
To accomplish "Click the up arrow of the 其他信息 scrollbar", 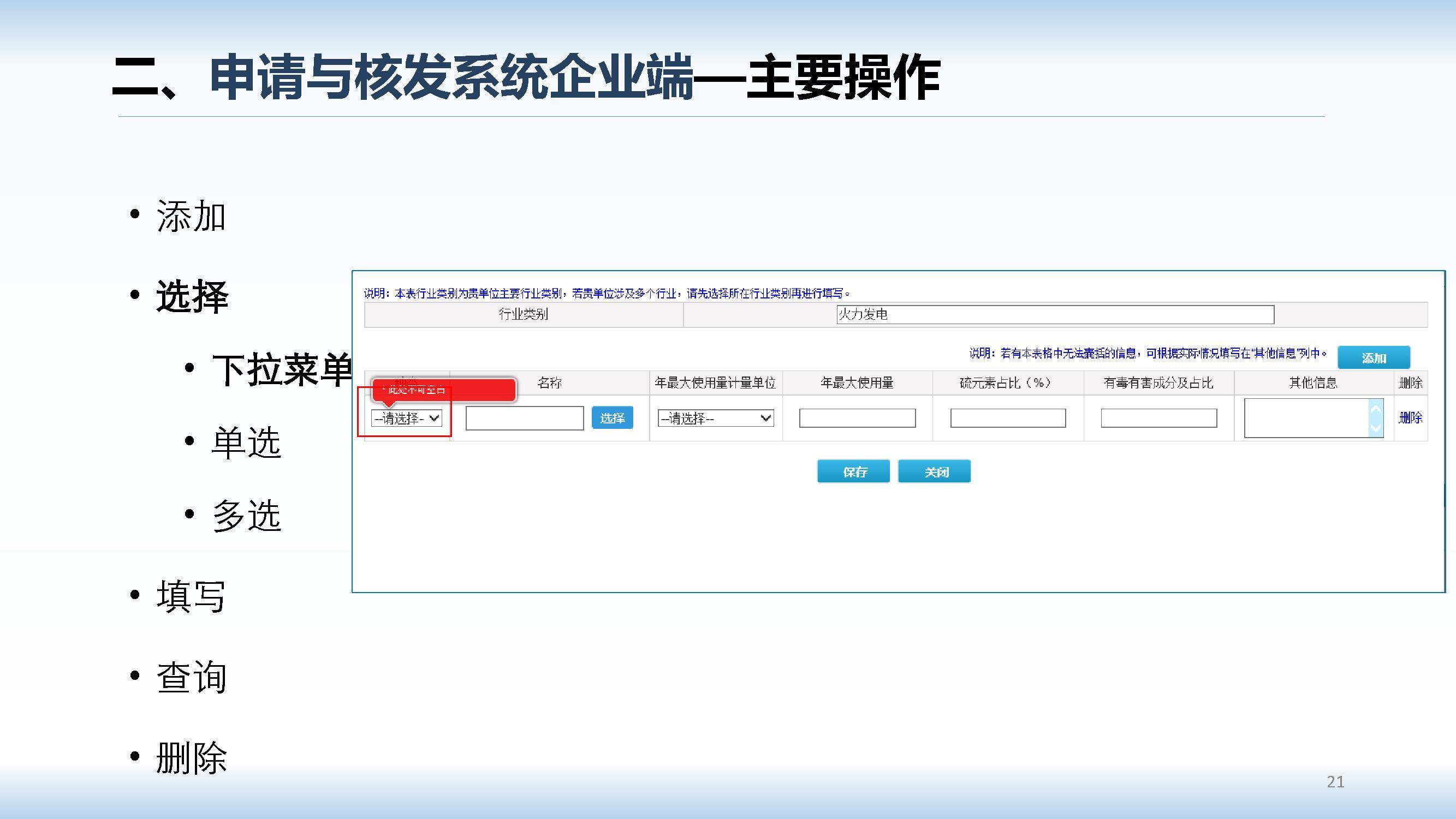I will [x=1376, y=409].
